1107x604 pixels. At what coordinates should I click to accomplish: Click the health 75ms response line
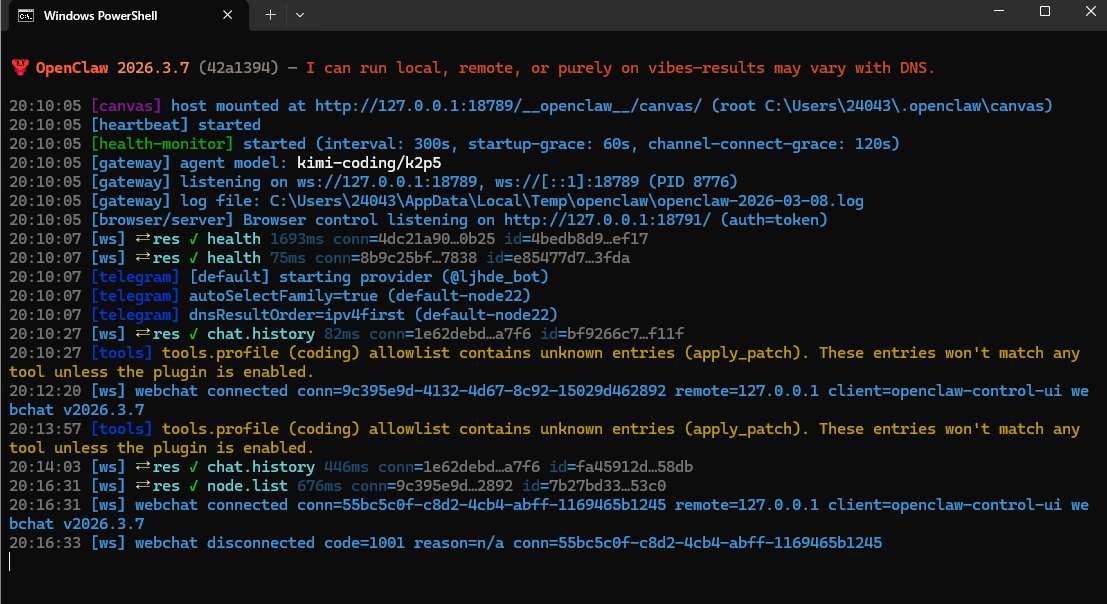point(319,258)
